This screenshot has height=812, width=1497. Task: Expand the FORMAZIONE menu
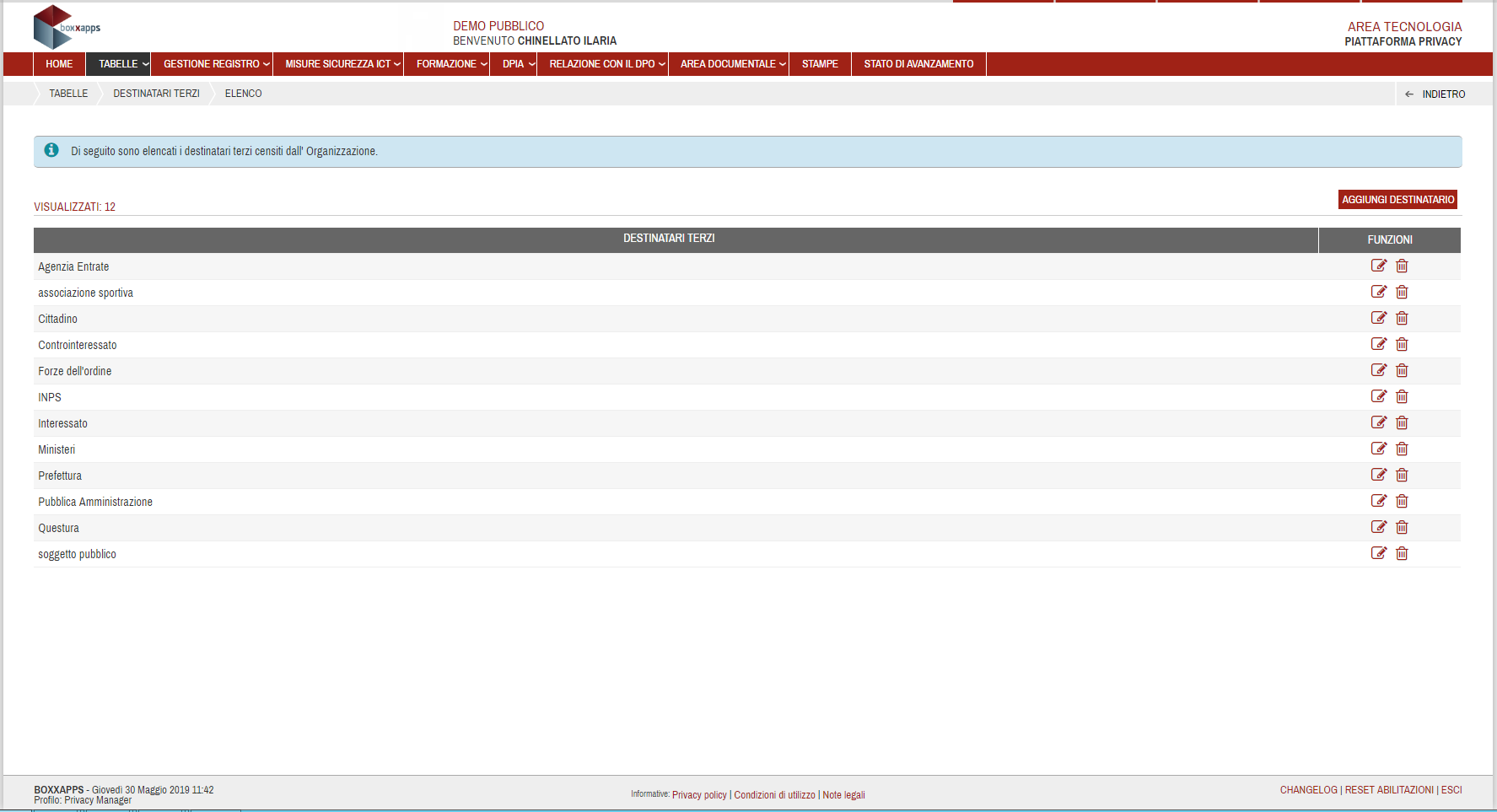coord(447,64)
